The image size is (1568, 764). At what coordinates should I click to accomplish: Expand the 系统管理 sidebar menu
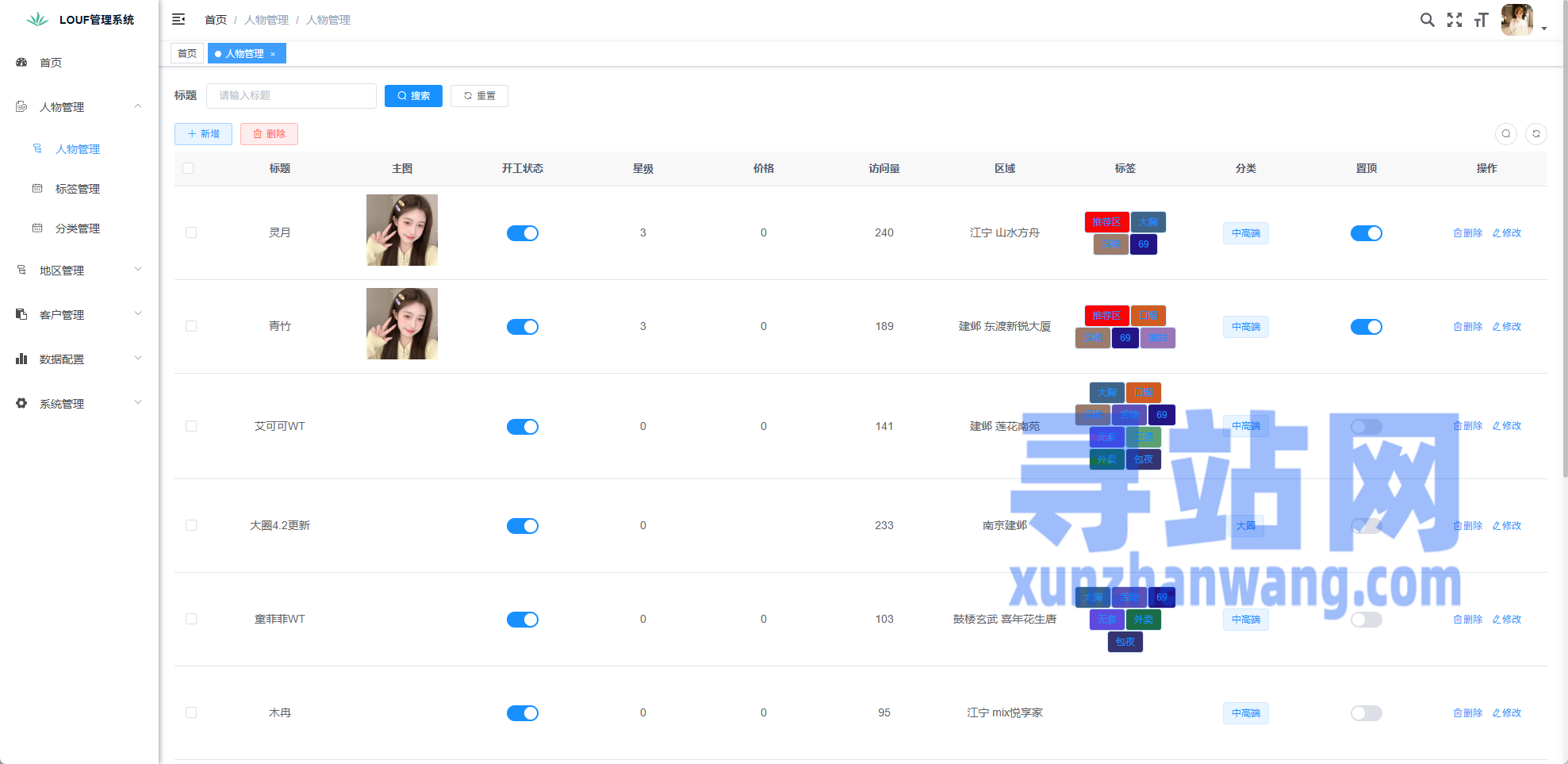pos(79,404)
